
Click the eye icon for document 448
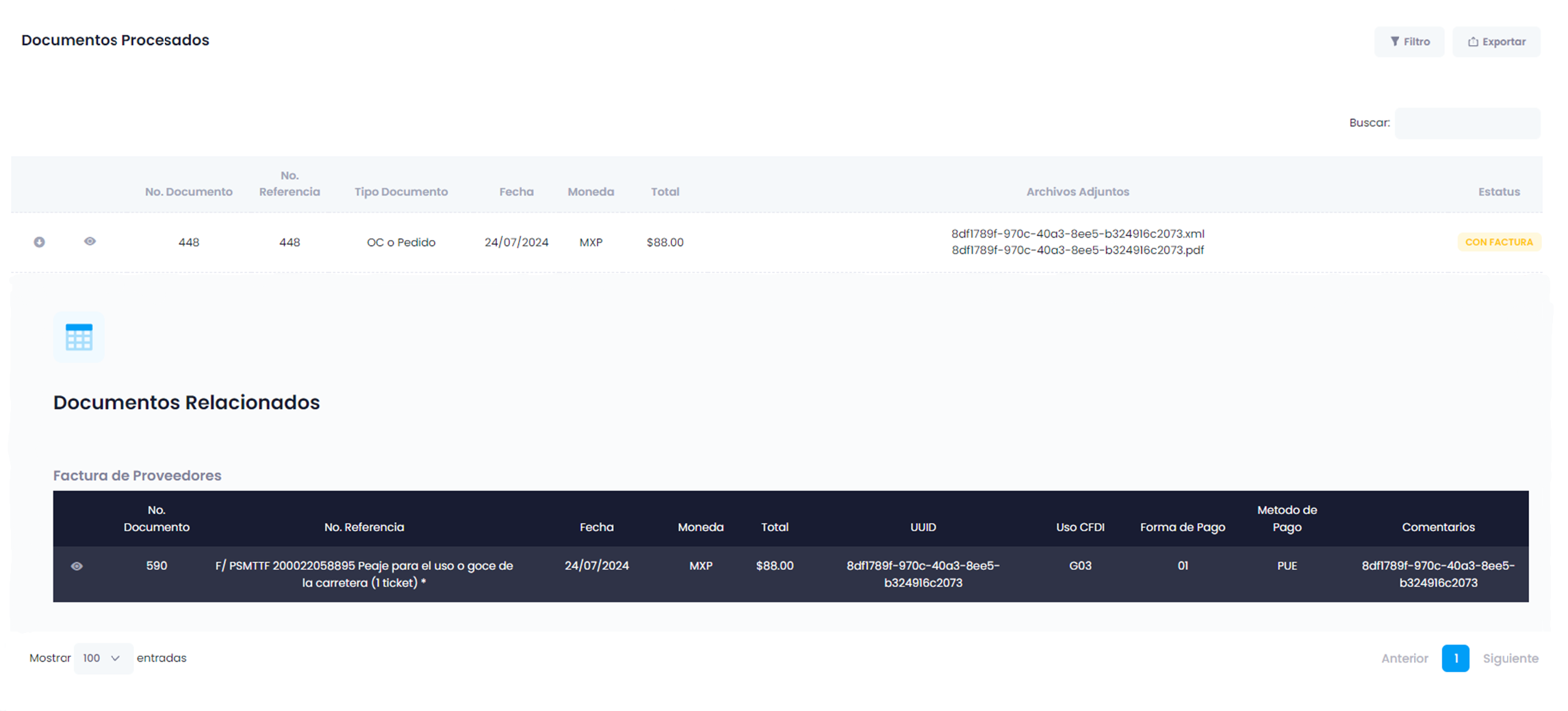click(x=90, y=242)
